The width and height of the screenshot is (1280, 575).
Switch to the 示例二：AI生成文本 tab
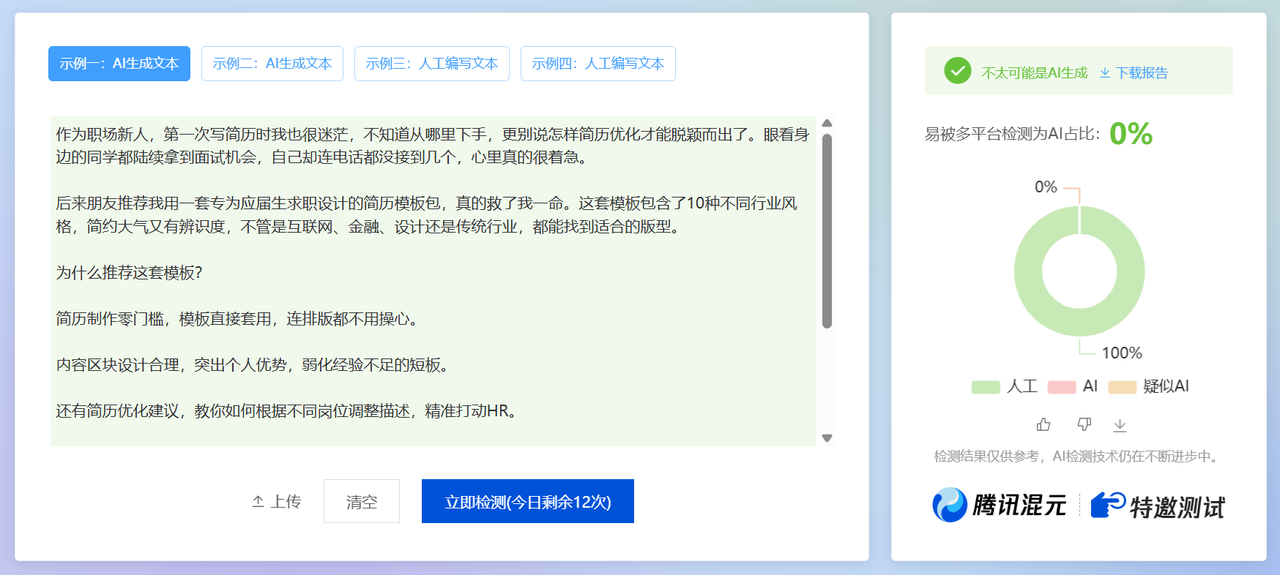point(272,63)
